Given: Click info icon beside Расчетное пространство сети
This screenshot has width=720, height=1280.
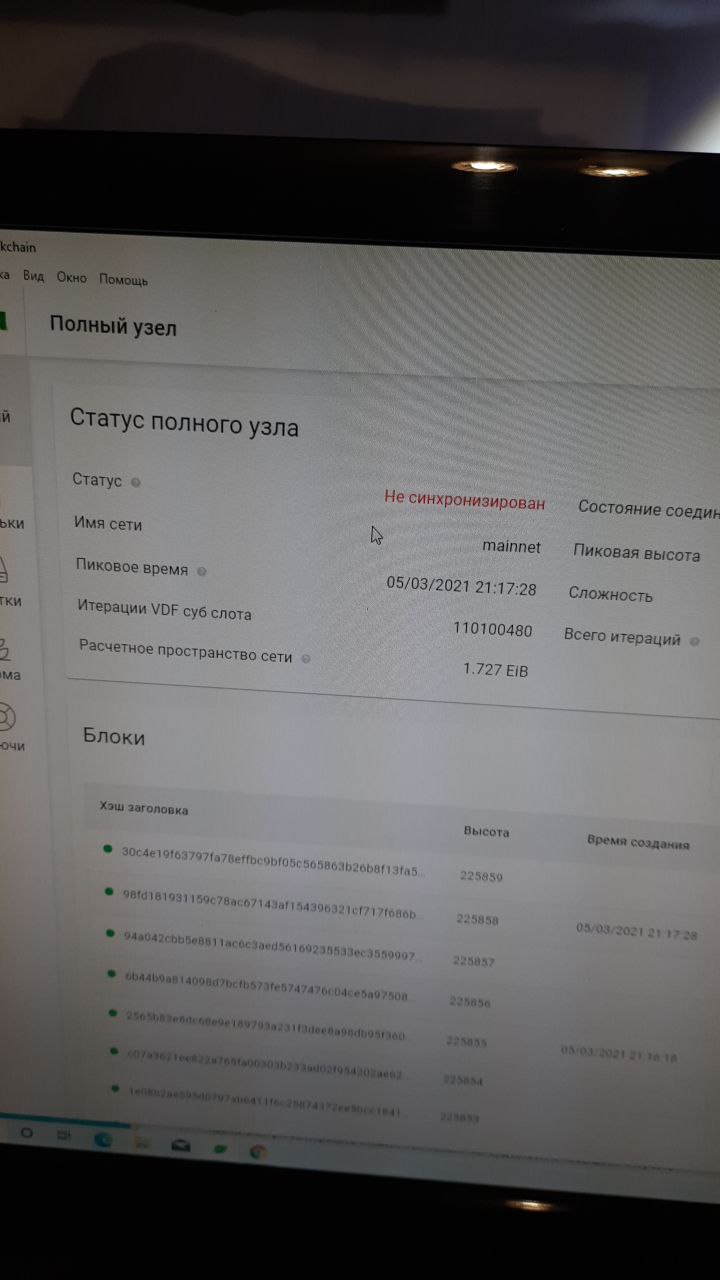Looking at the screenshot, I should pos(306,658).
